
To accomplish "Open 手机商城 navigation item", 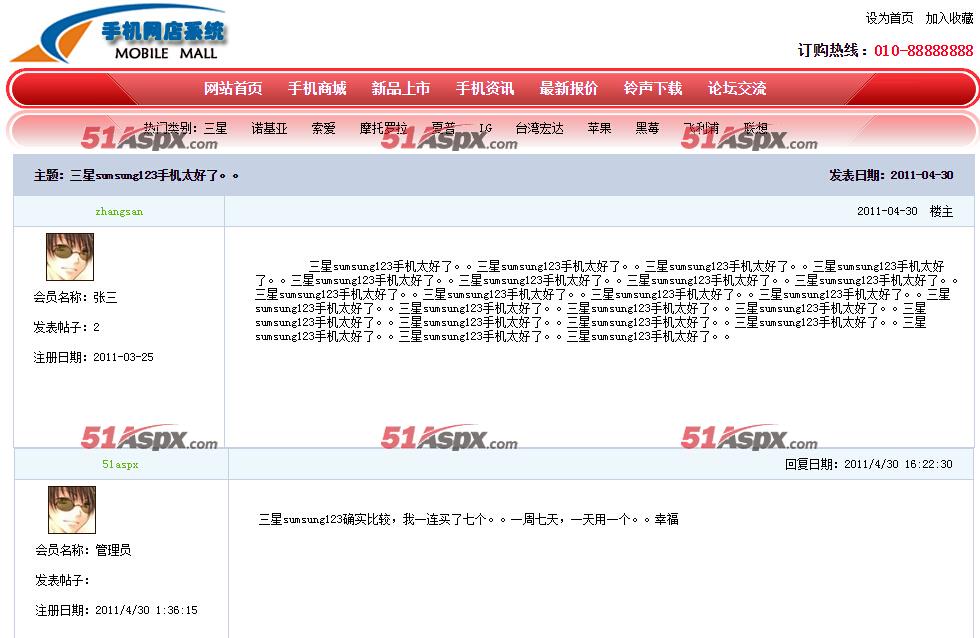I will tap(317, 88).
